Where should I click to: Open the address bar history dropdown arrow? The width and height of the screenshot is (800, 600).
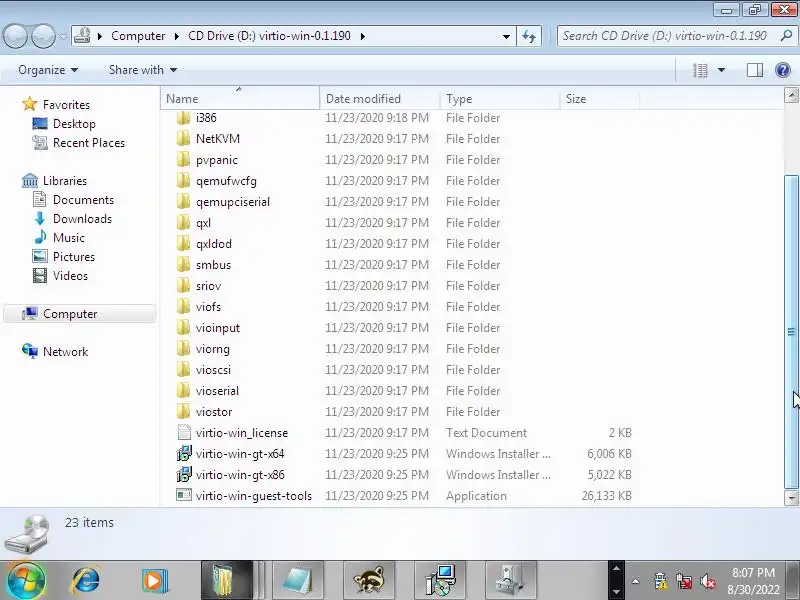tap(506, 37)
